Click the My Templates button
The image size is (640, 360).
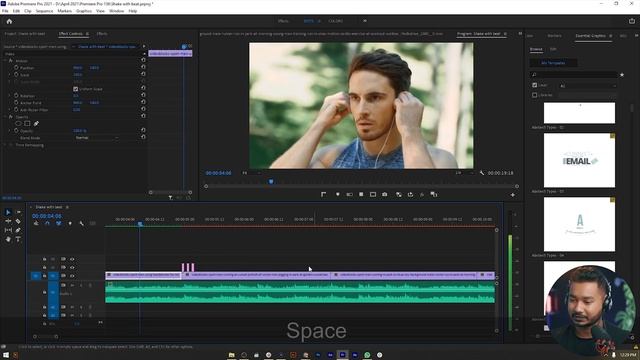click(x=553, y=63)
